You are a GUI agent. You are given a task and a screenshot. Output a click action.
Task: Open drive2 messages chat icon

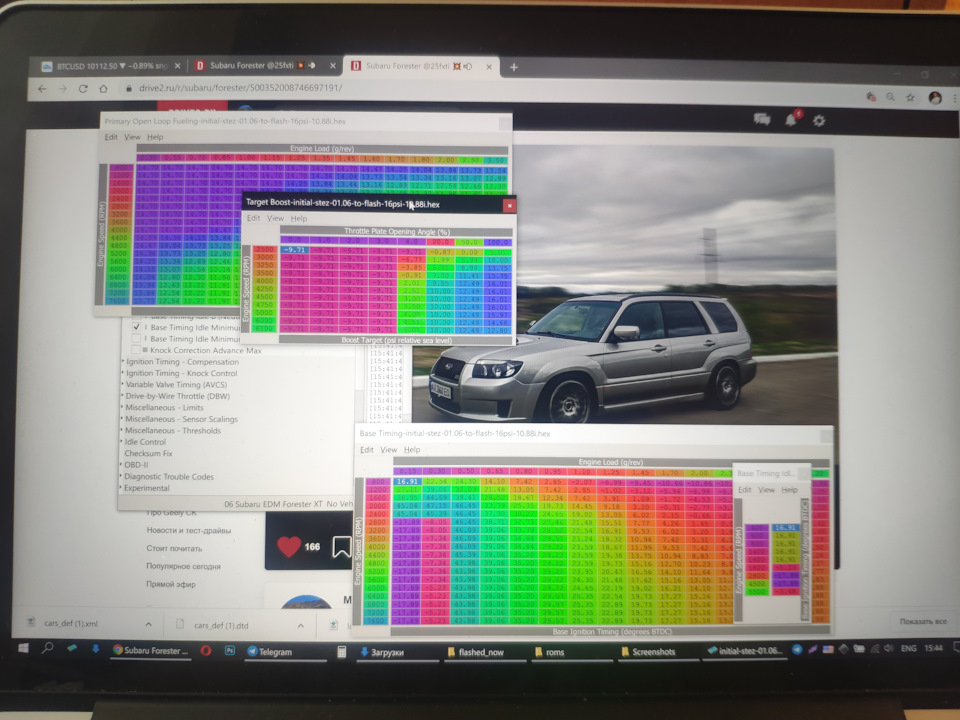coord(762,119)
